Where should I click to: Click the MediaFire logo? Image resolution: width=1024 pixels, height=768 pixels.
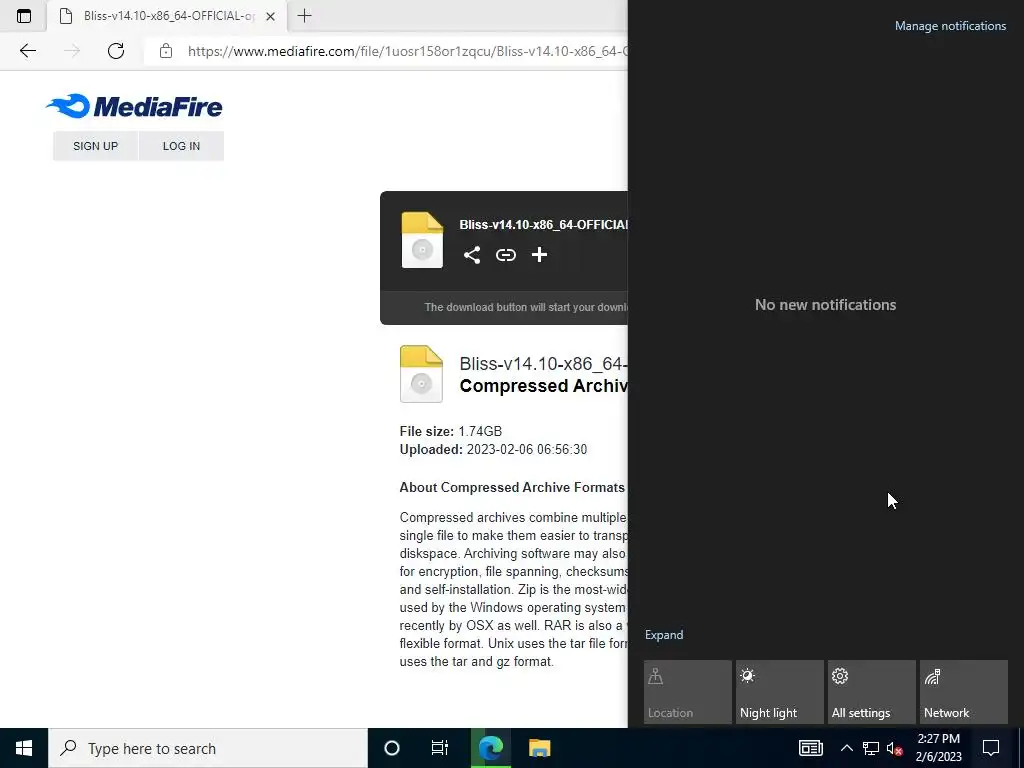(134, 106)
